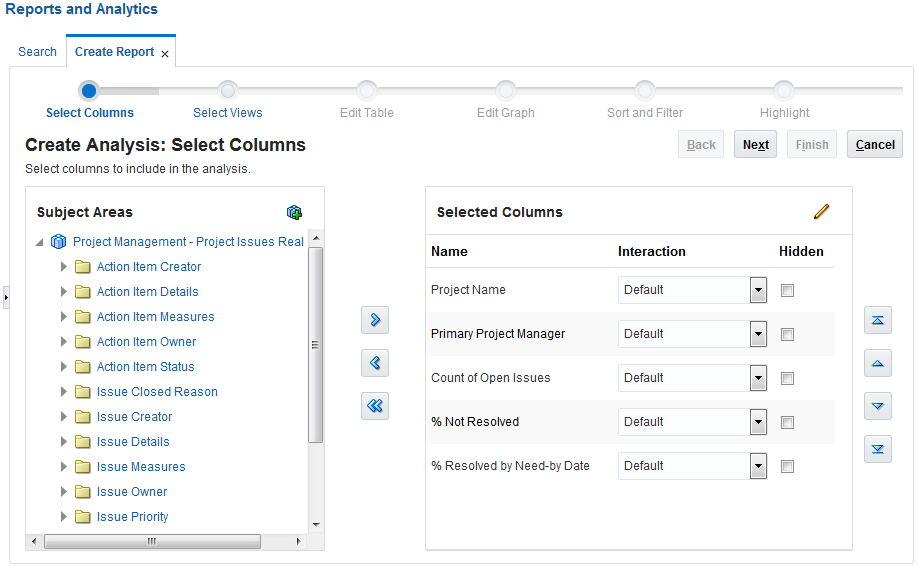Switch to the Search tab

pos(37,52)
